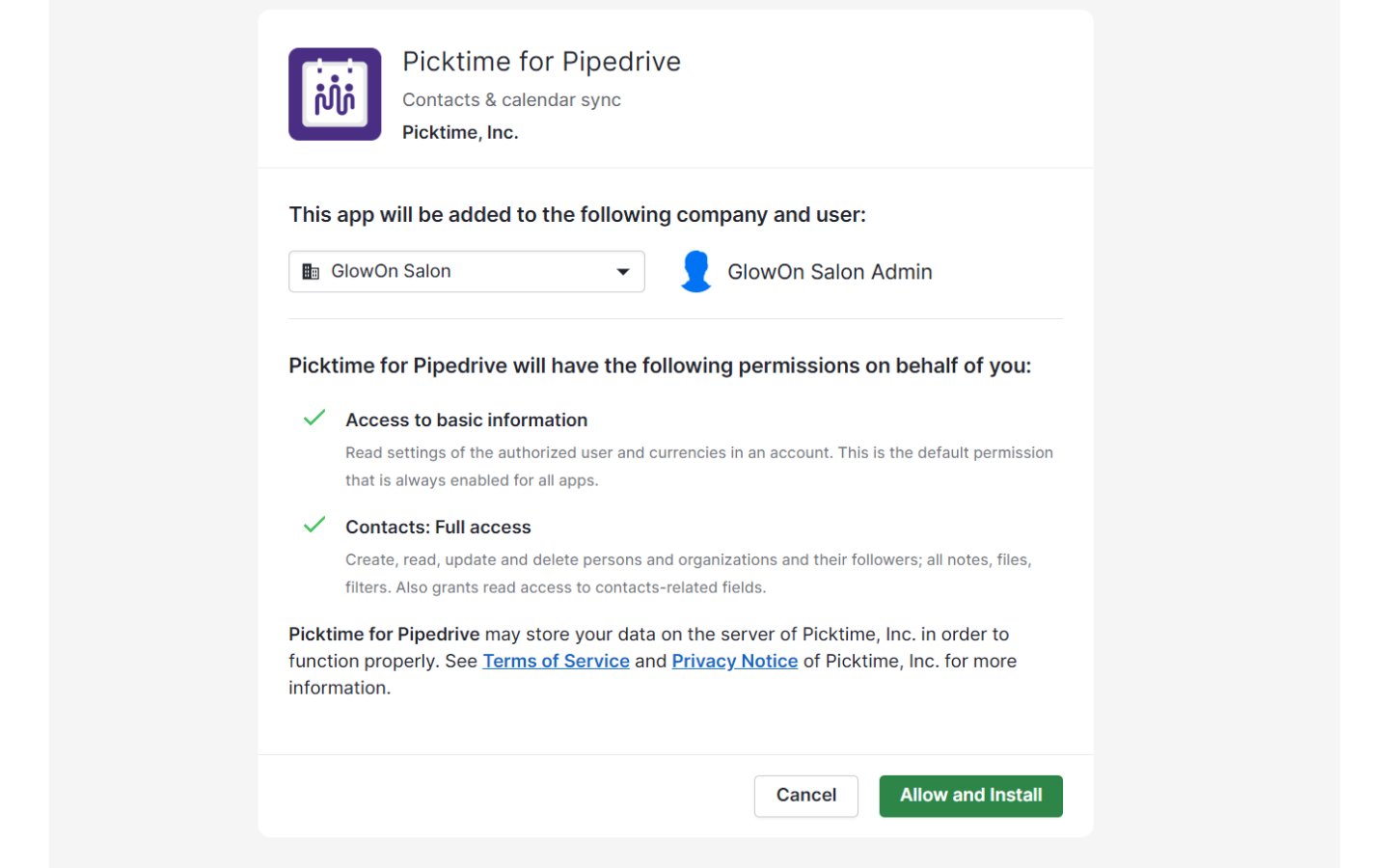Viewport: 1389px width, 868px height.
Task: Click the basic information permission description text
Action: pos(699,466)
